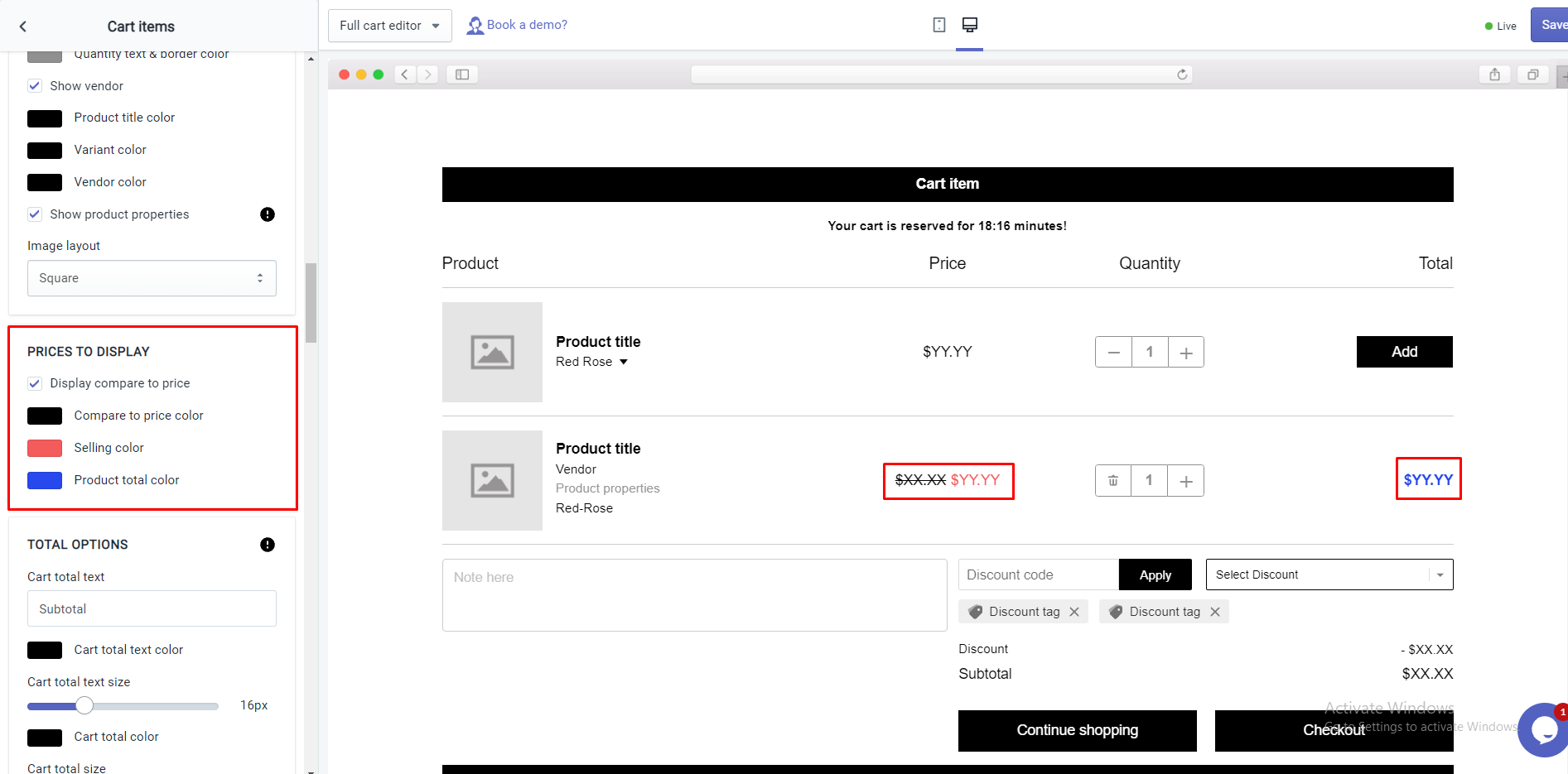Click the browser mockup share icon
Image resolution: width=1568 pixels, height=774 pixels.
point(1494,75)
